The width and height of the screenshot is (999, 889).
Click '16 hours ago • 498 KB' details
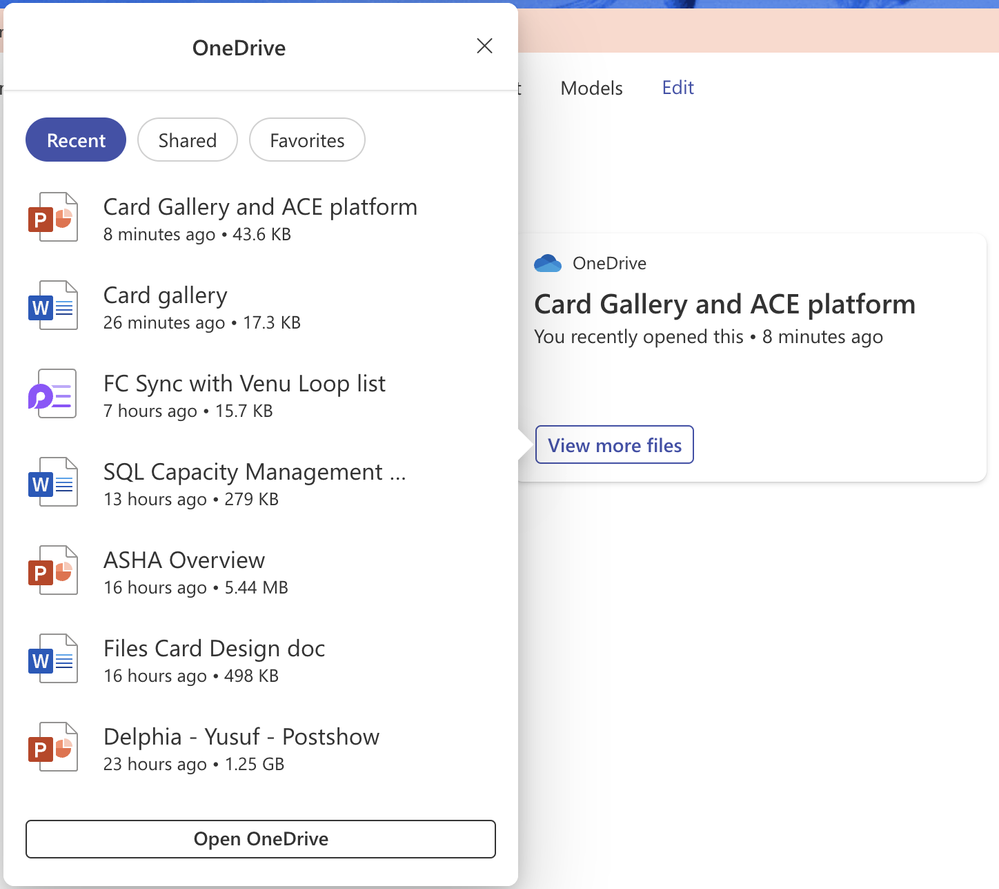tap(191, 676)
